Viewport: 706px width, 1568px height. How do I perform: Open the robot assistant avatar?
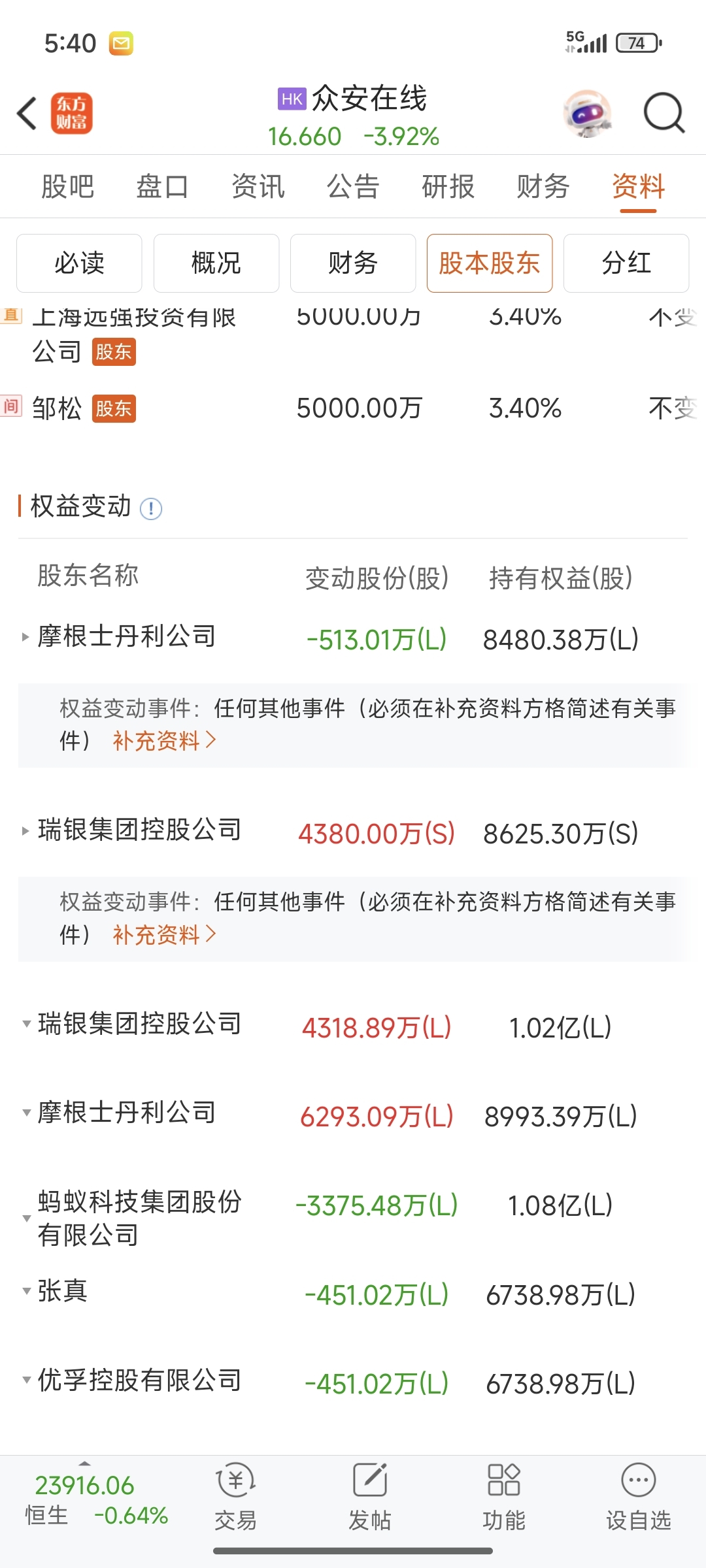click(587, 114)
